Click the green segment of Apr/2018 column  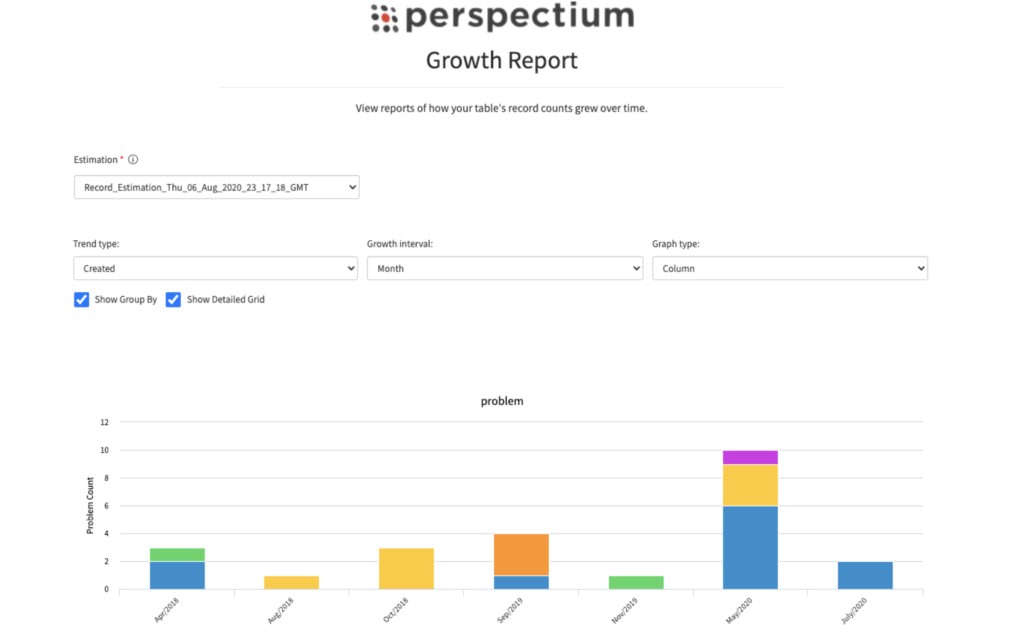pyautogui.click(x=177, y=554)
